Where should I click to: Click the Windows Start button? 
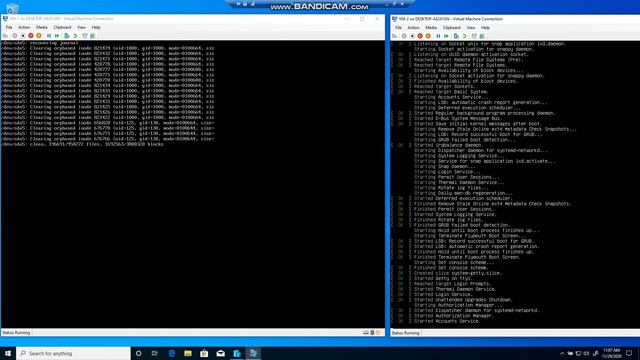click(8, 353)
